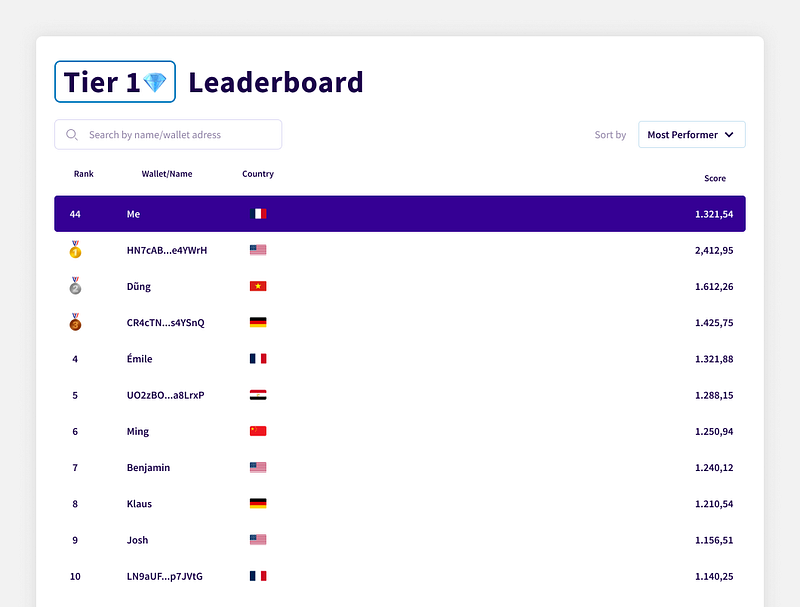Viewport: 800px width, 607px height.
Task: Open wallet HN7cAB...e4YWrH entry
Action: coord(167,251)
